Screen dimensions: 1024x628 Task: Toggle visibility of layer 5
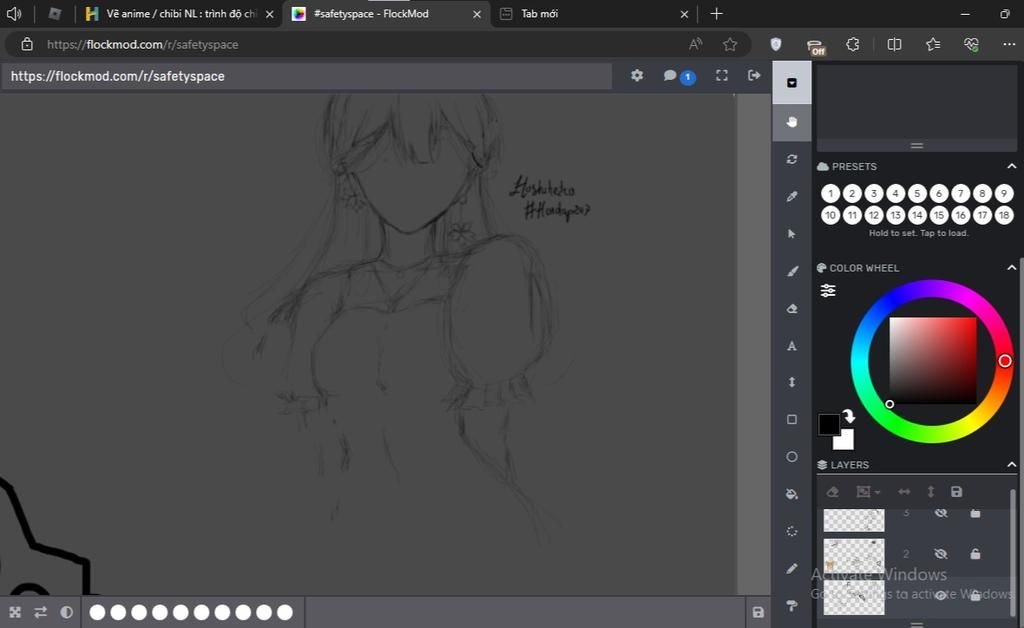tap(940, 513)
